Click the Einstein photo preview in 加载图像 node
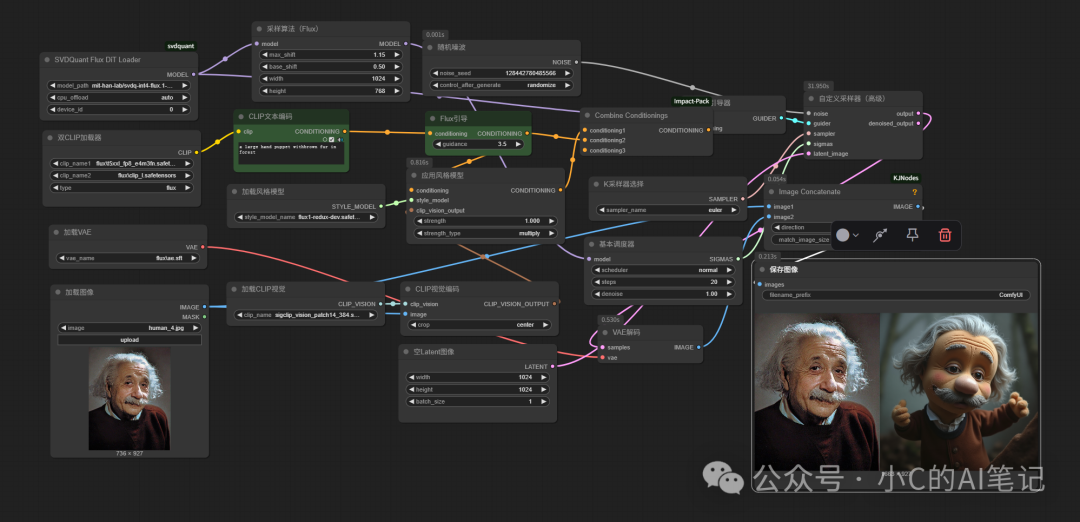This screenshot has width=1080, height=522. click(129, 399)
